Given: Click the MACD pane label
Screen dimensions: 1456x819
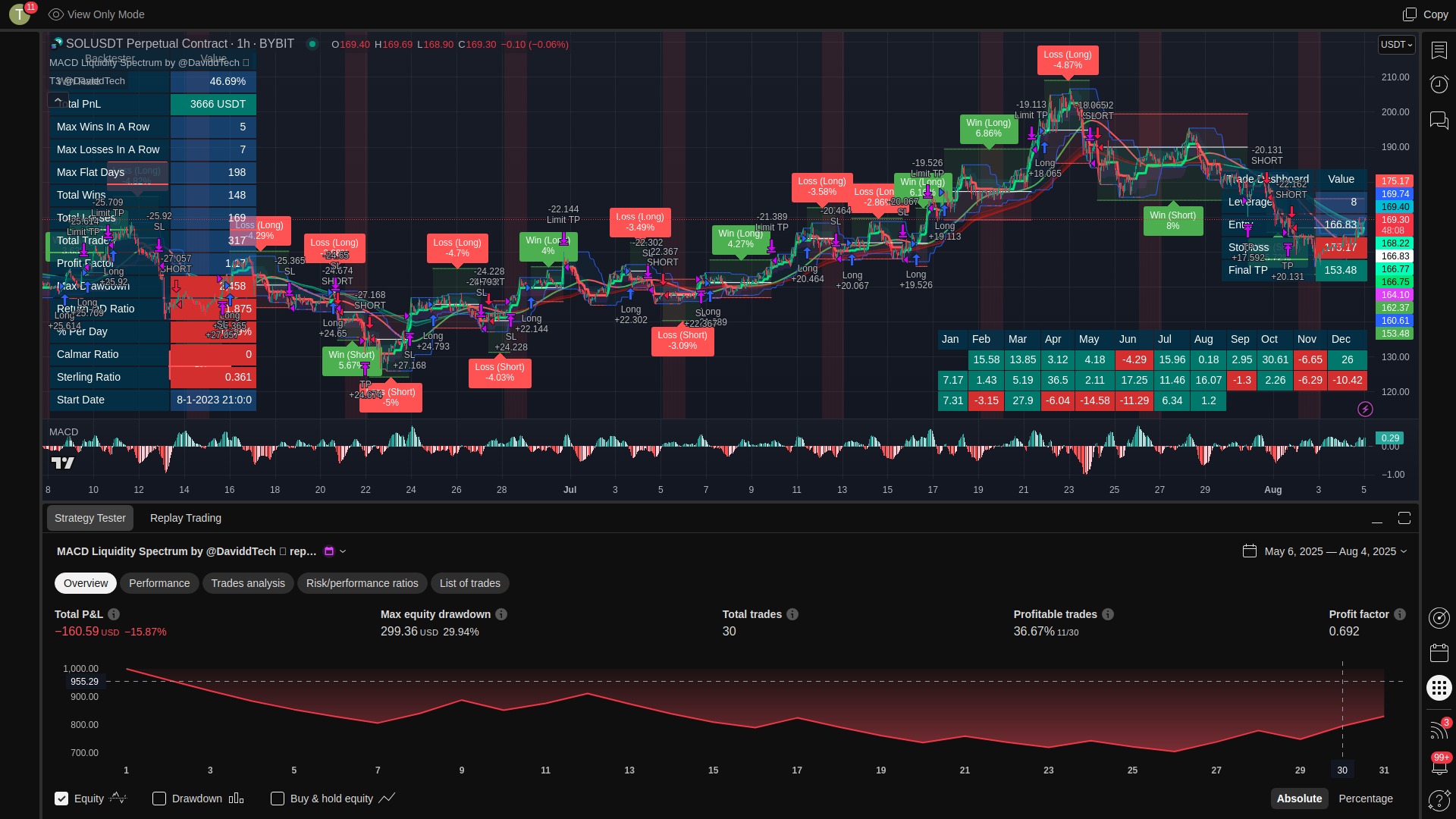Looking at the screenshot, I should tap(64, 432).
